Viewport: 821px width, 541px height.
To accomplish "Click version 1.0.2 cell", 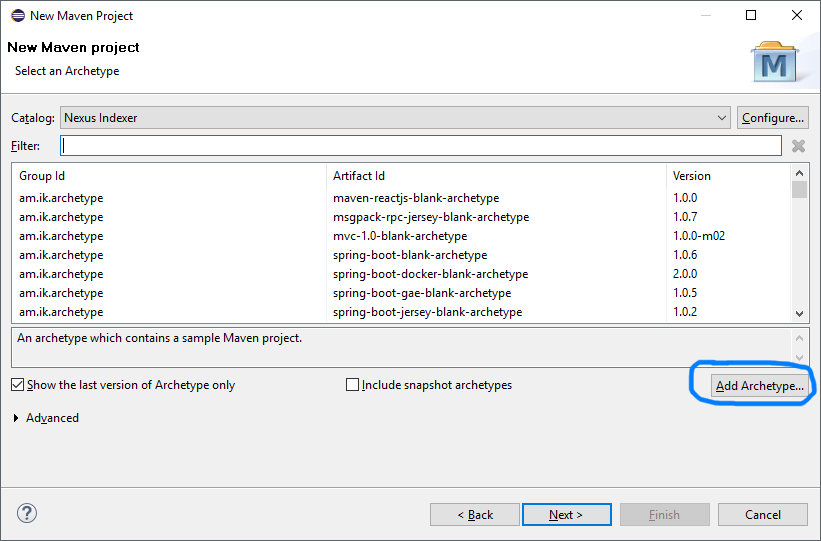I will coord(685,312).
